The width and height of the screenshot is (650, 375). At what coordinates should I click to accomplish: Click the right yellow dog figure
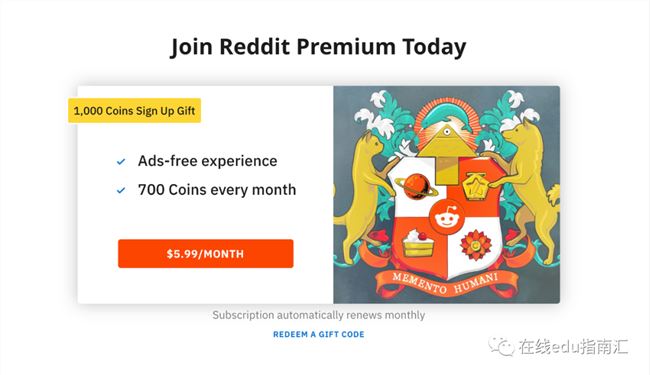tap(527, 191)
